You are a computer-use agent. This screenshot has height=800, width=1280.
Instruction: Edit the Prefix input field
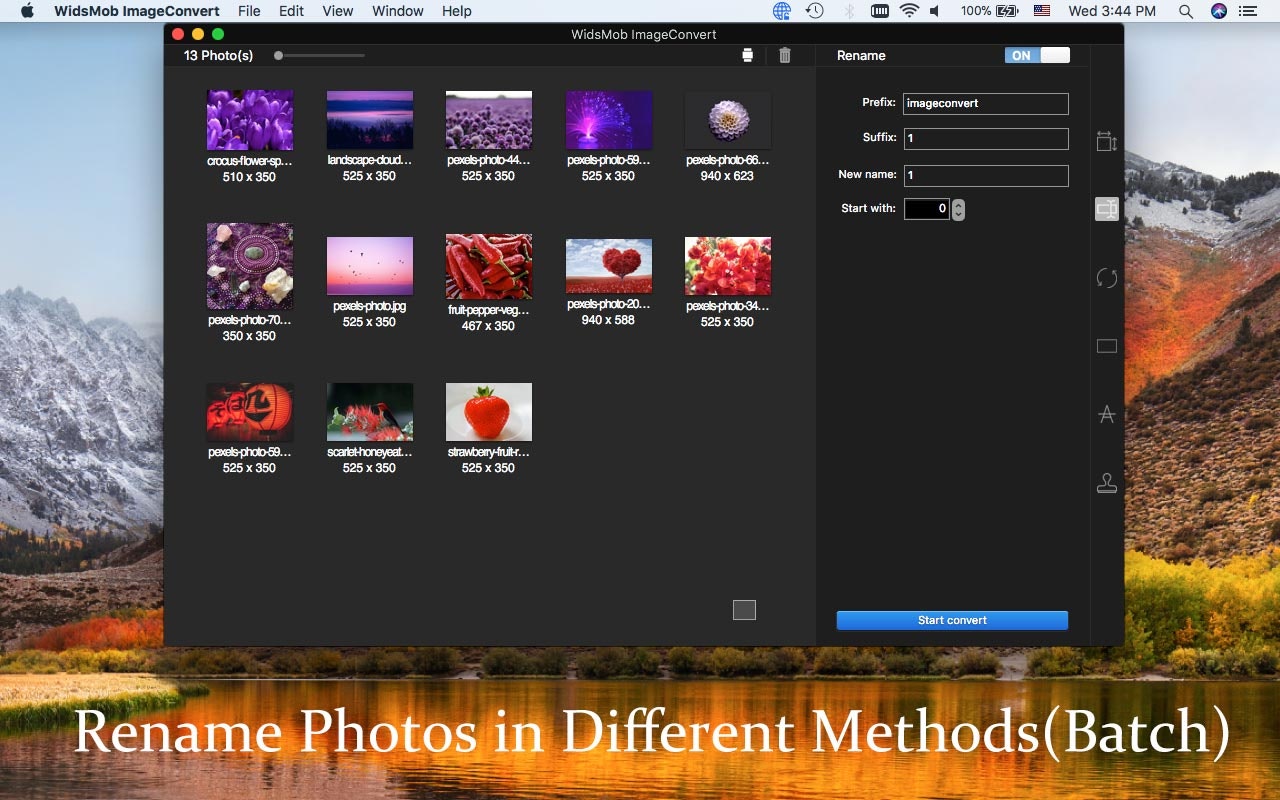coord(985,103)
